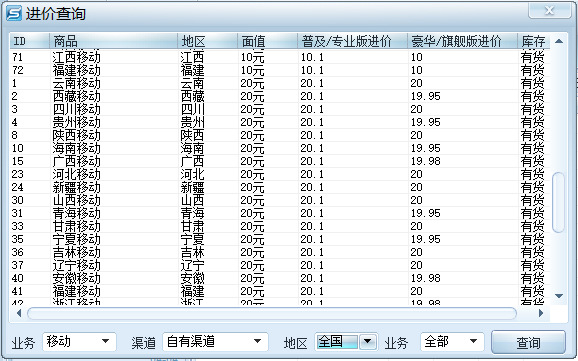
Task: Click ID 41 cell
Action: point(18,291)
